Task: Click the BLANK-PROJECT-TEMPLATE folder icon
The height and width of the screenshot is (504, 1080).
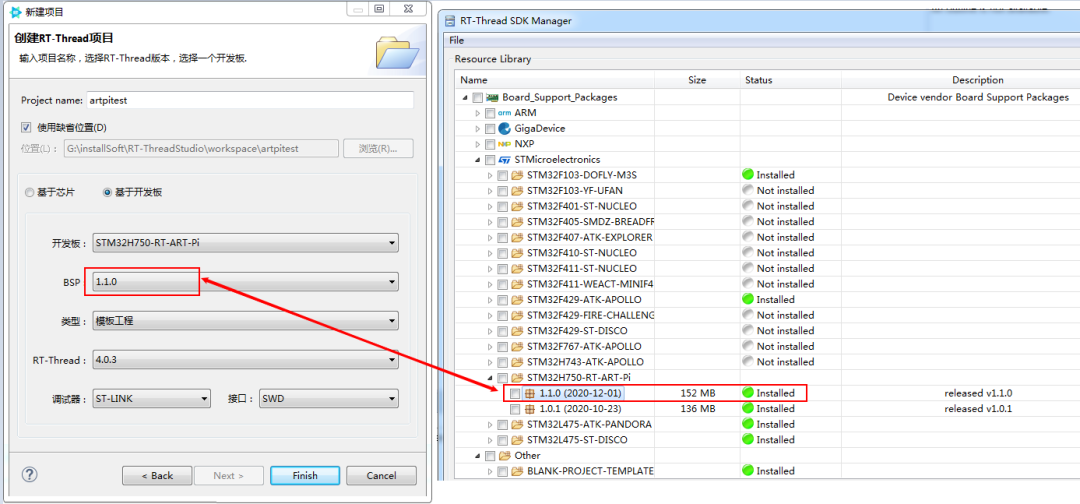Action: click(518, 471)
